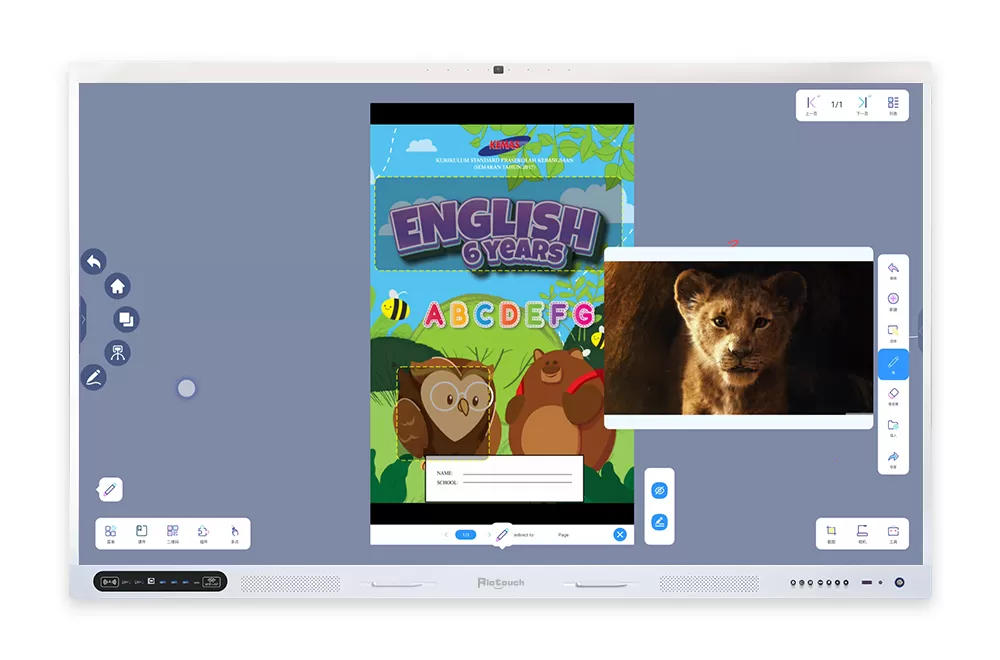Image resolution: width=1000 pixels, height=660 pixels.
Task: Open recent apps stacked-squares icon
Action: (126, 319)
